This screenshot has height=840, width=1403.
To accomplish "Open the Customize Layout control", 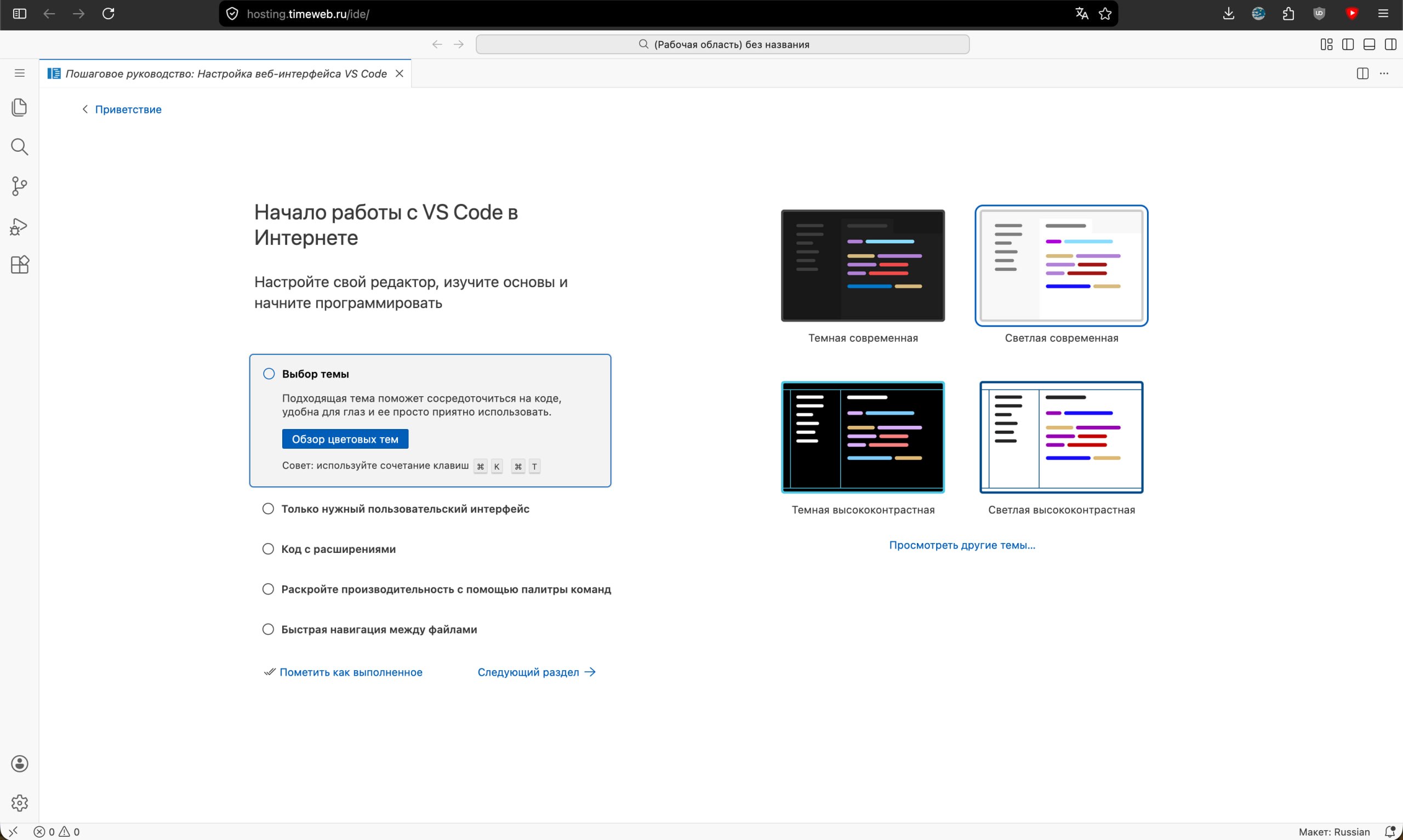I will point(1326,44).
